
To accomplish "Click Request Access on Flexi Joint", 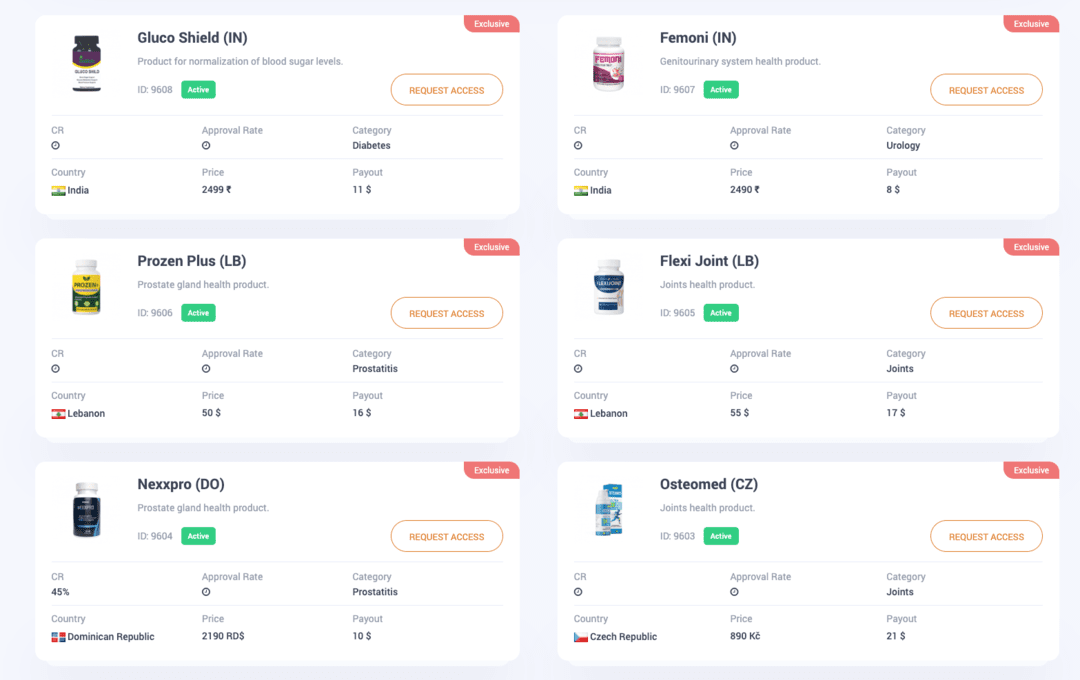I will pyautogui.click(x=986, y=313).
